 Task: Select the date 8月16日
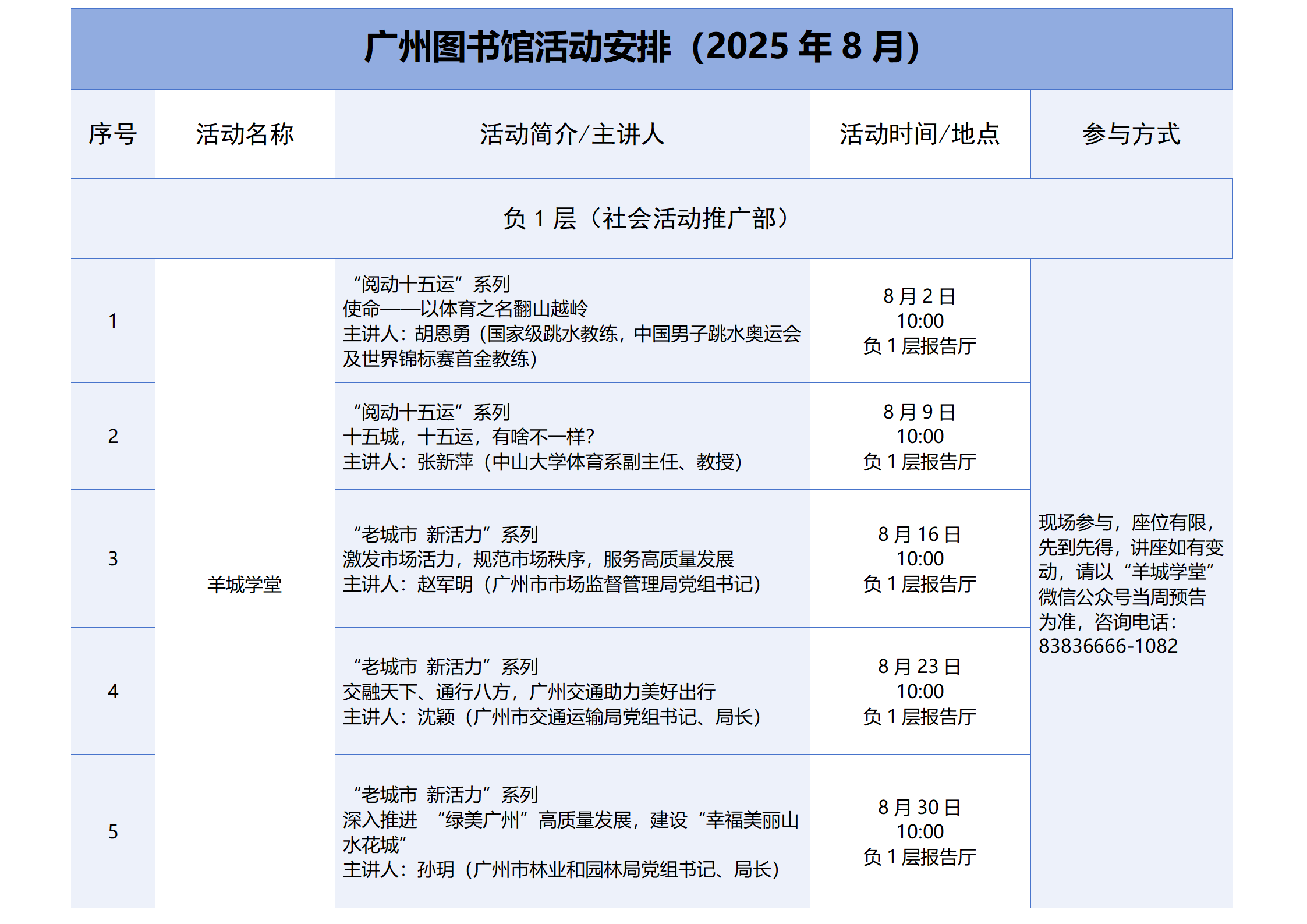(x=920, y=534)
